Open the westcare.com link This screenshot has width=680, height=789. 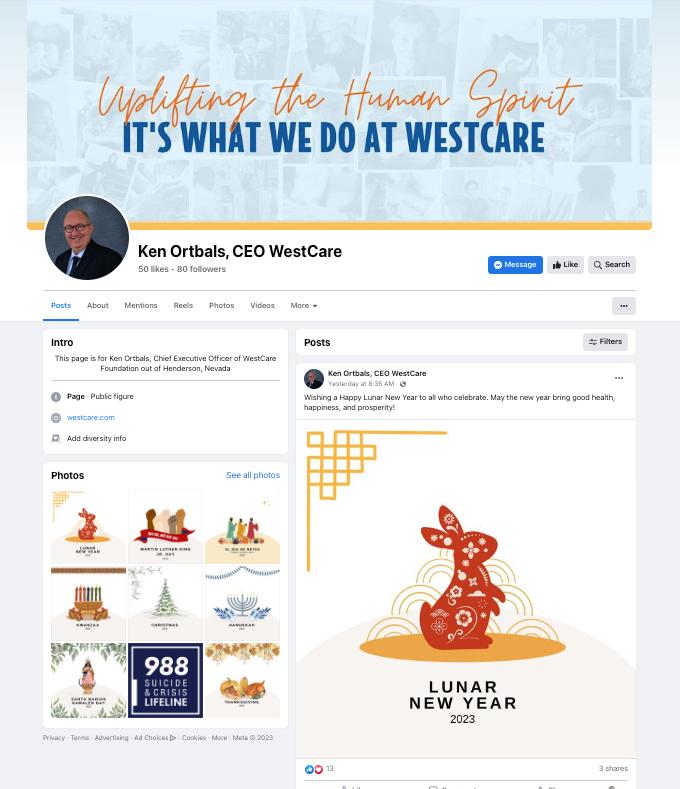[x=91, y=418]
